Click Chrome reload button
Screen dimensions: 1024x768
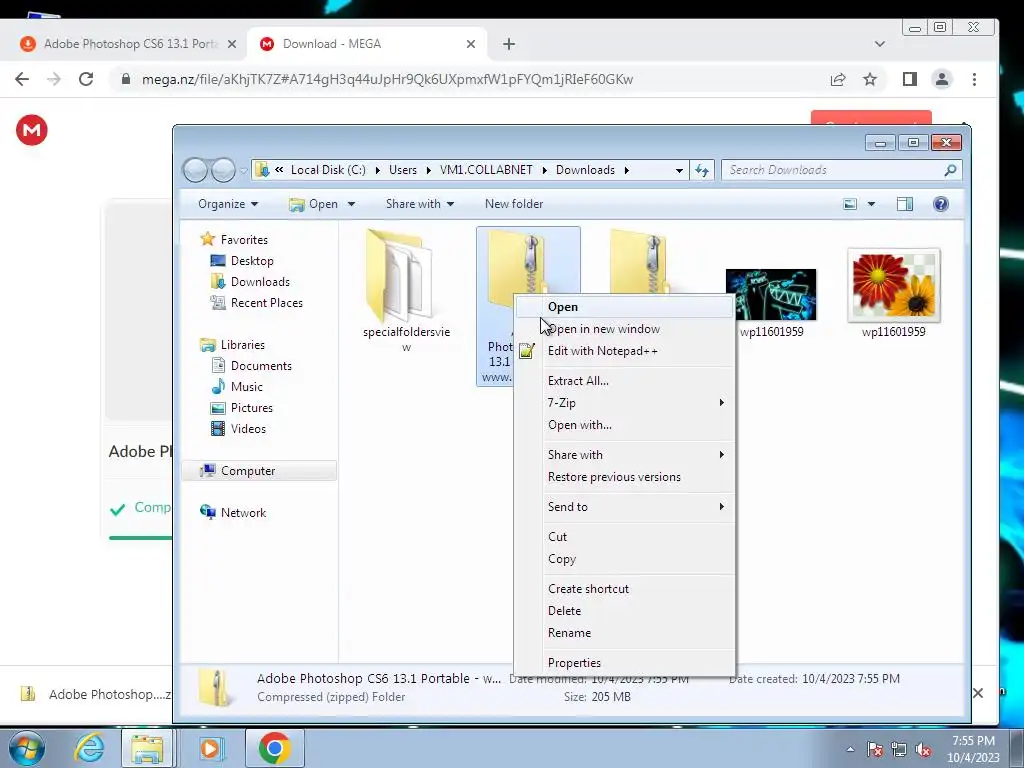(86, 79)
